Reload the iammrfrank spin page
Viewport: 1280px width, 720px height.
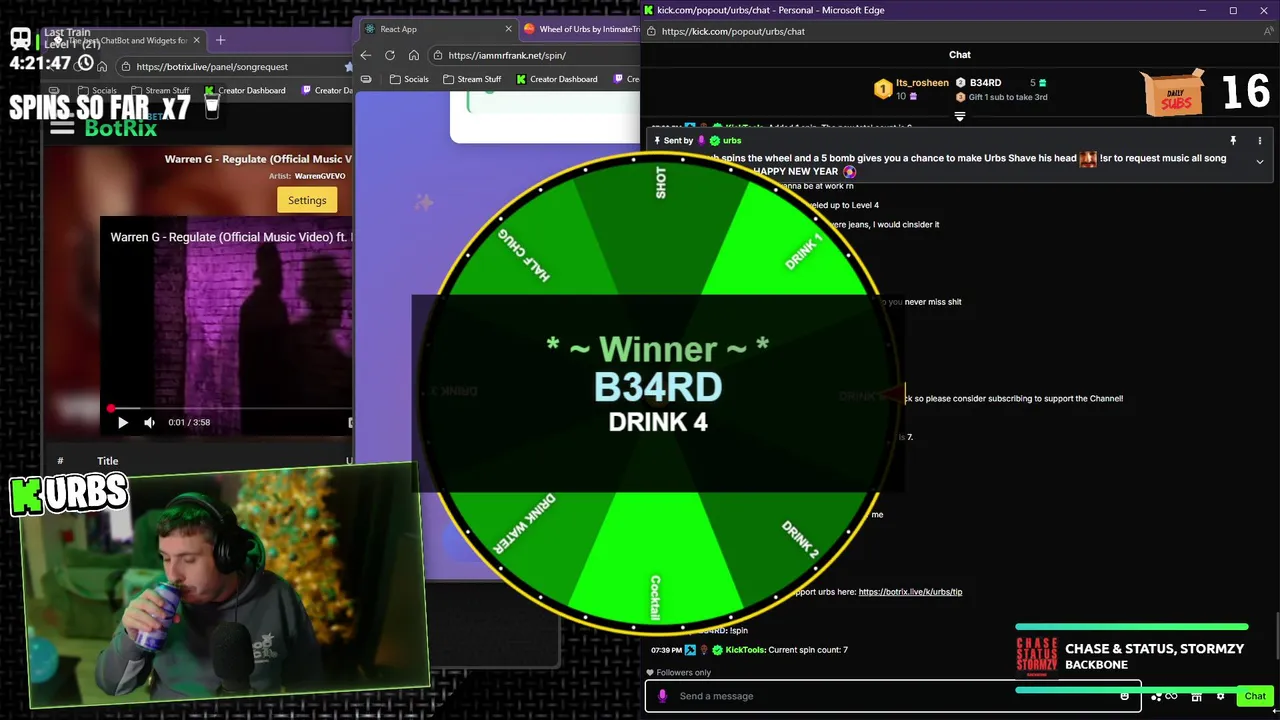(390, 55)
